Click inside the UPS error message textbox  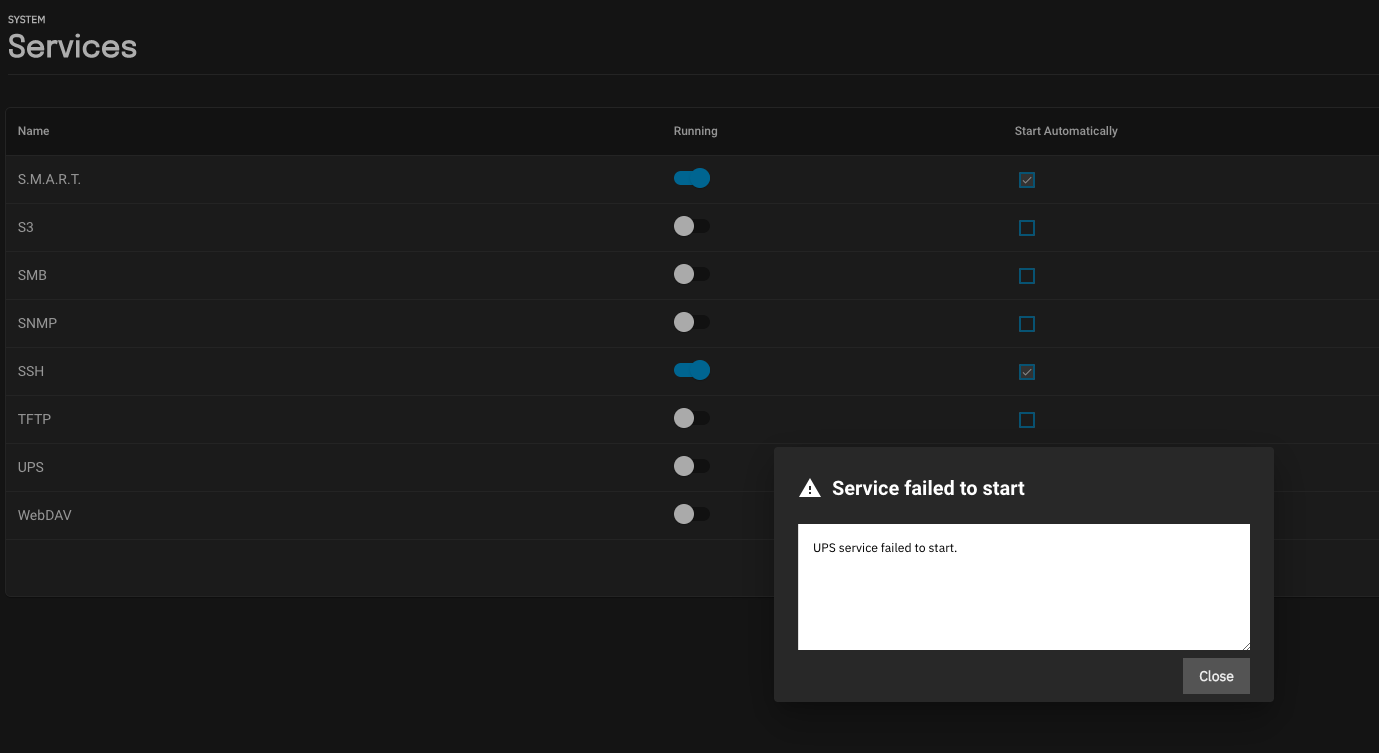tap(1024, 587)
